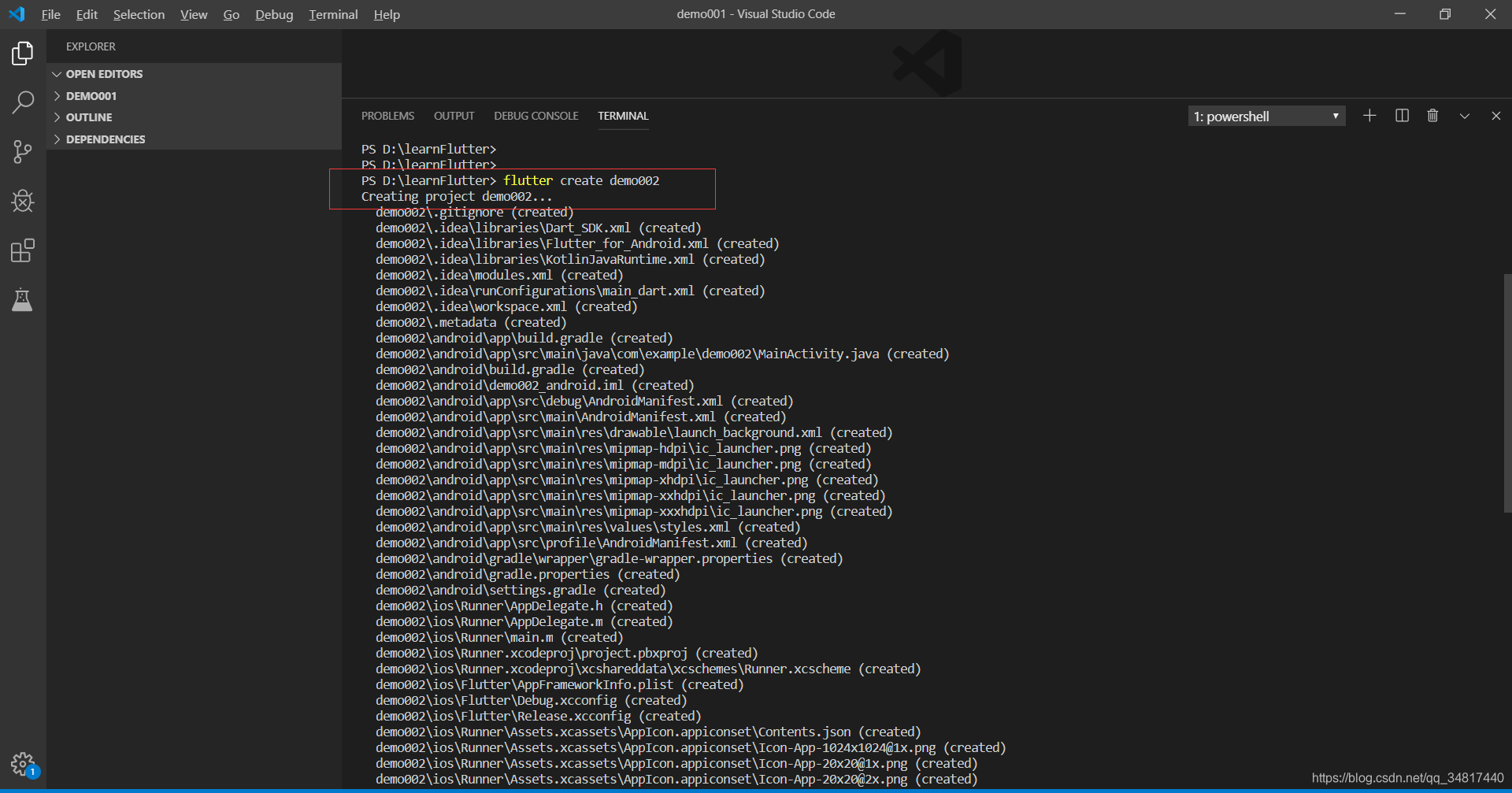Maximize panel size with chevron icon
The height and width of the screenshot is (793, 1512).
pyautogui.click(x=1465, y=116)
